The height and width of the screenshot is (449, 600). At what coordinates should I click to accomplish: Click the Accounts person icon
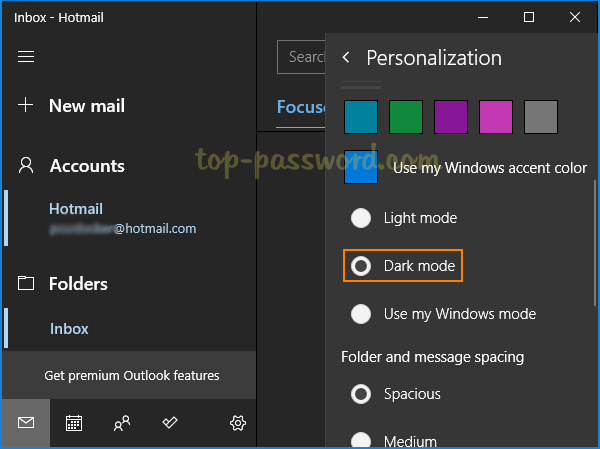[26, 165]
